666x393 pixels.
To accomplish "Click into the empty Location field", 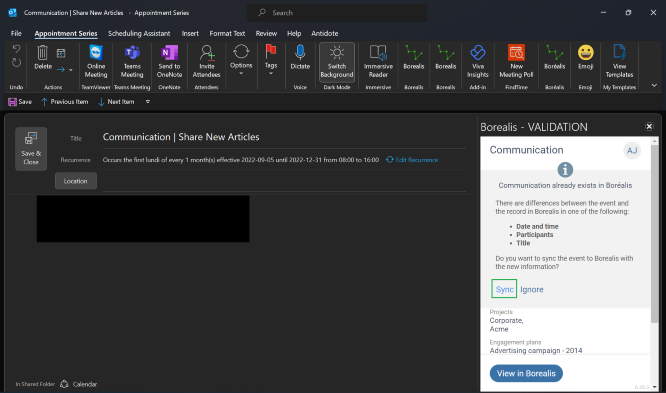I will 284,182.
